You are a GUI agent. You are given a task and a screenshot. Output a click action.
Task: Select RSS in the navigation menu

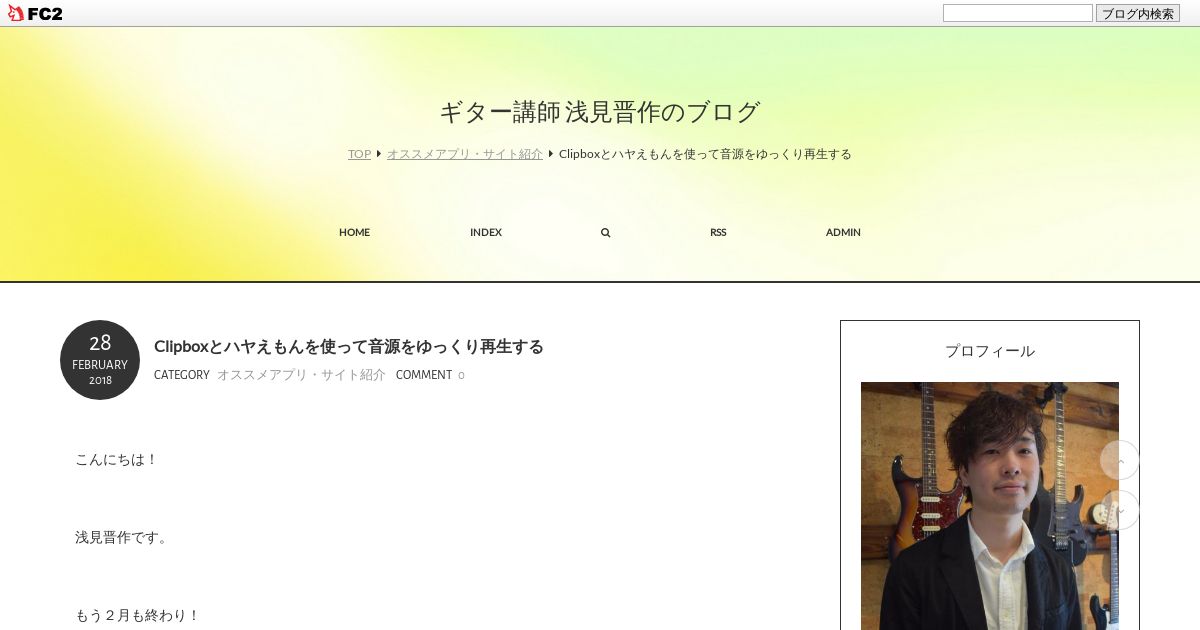click(x=718, y=232)
